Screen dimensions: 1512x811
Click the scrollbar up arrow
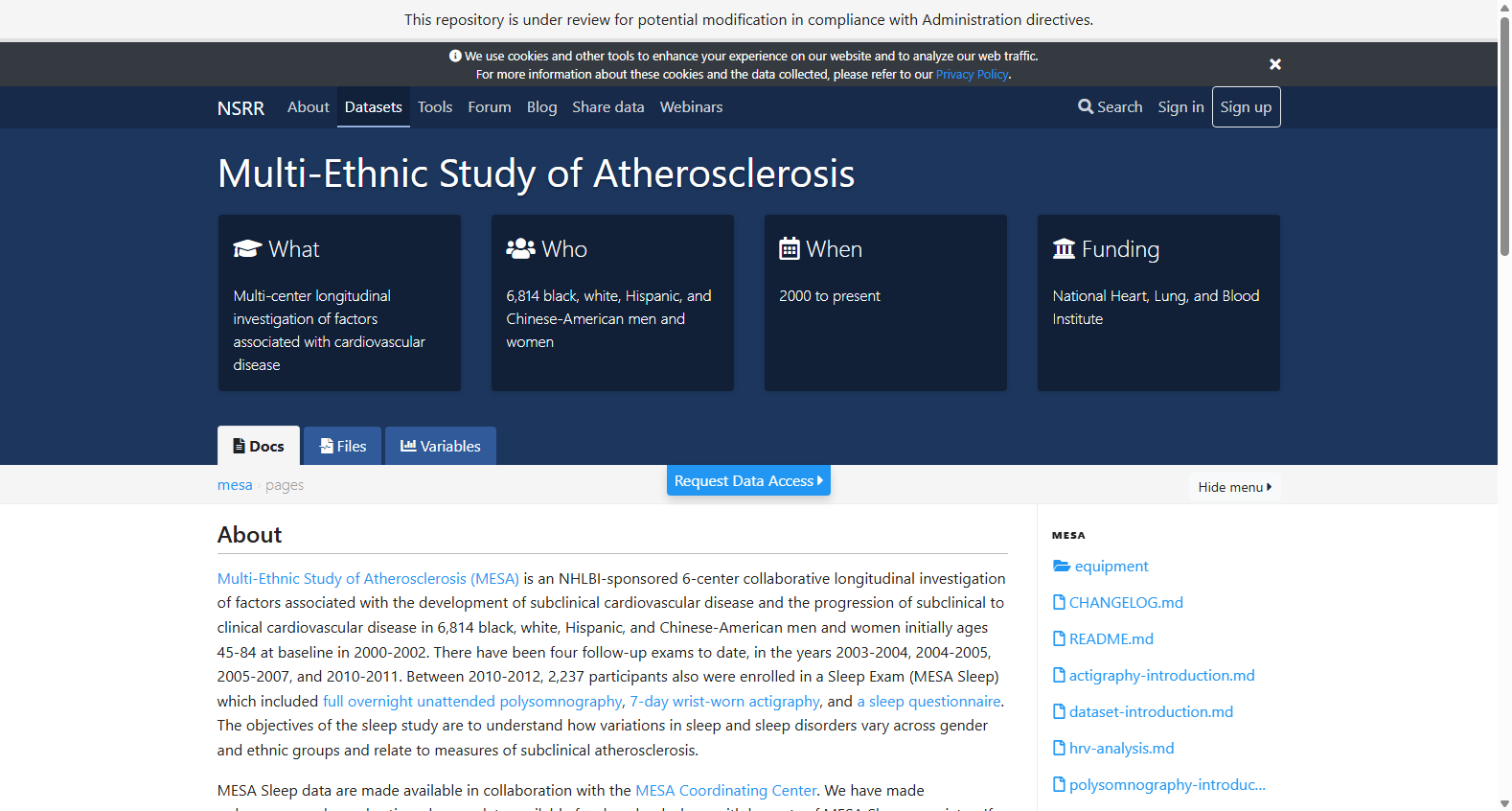(1504, 7)
